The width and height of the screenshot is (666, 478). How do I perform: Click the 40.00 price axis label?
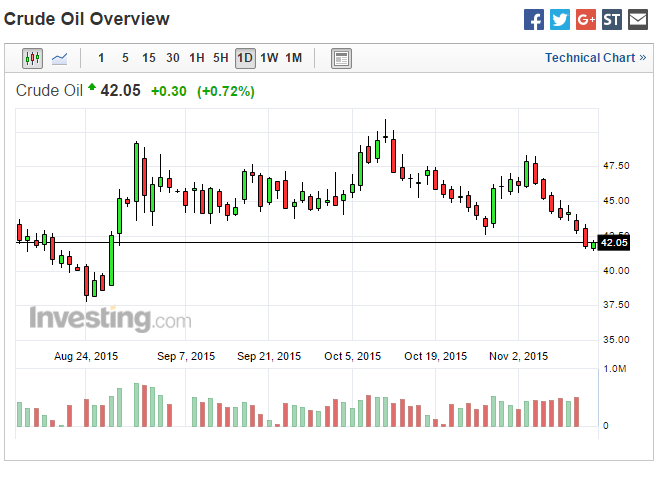(x=616, y=271)
